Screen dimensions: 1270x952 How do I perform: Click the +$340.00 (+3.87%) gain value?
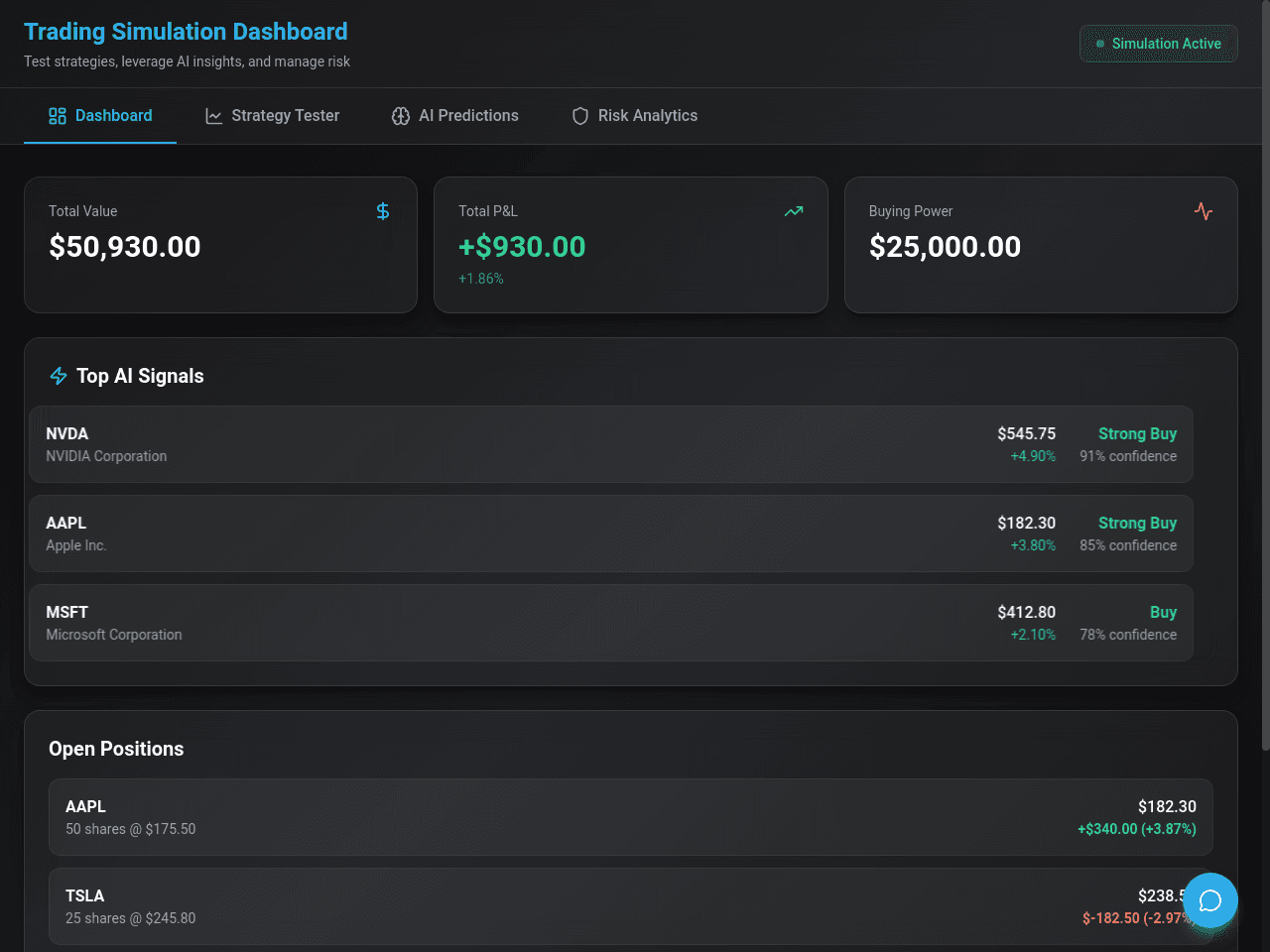click(1137, 829)
